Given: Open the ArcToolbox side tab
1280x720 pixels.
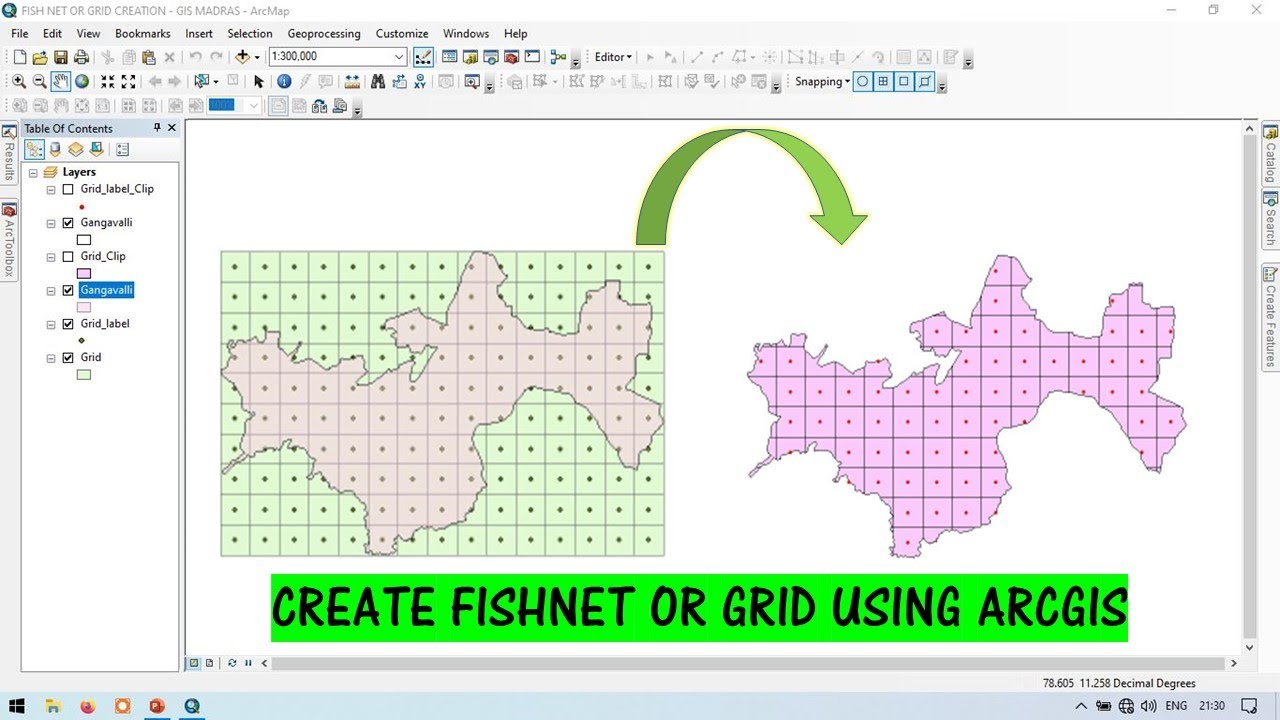Looking at the screenshot, I should [x=9, y=241].
